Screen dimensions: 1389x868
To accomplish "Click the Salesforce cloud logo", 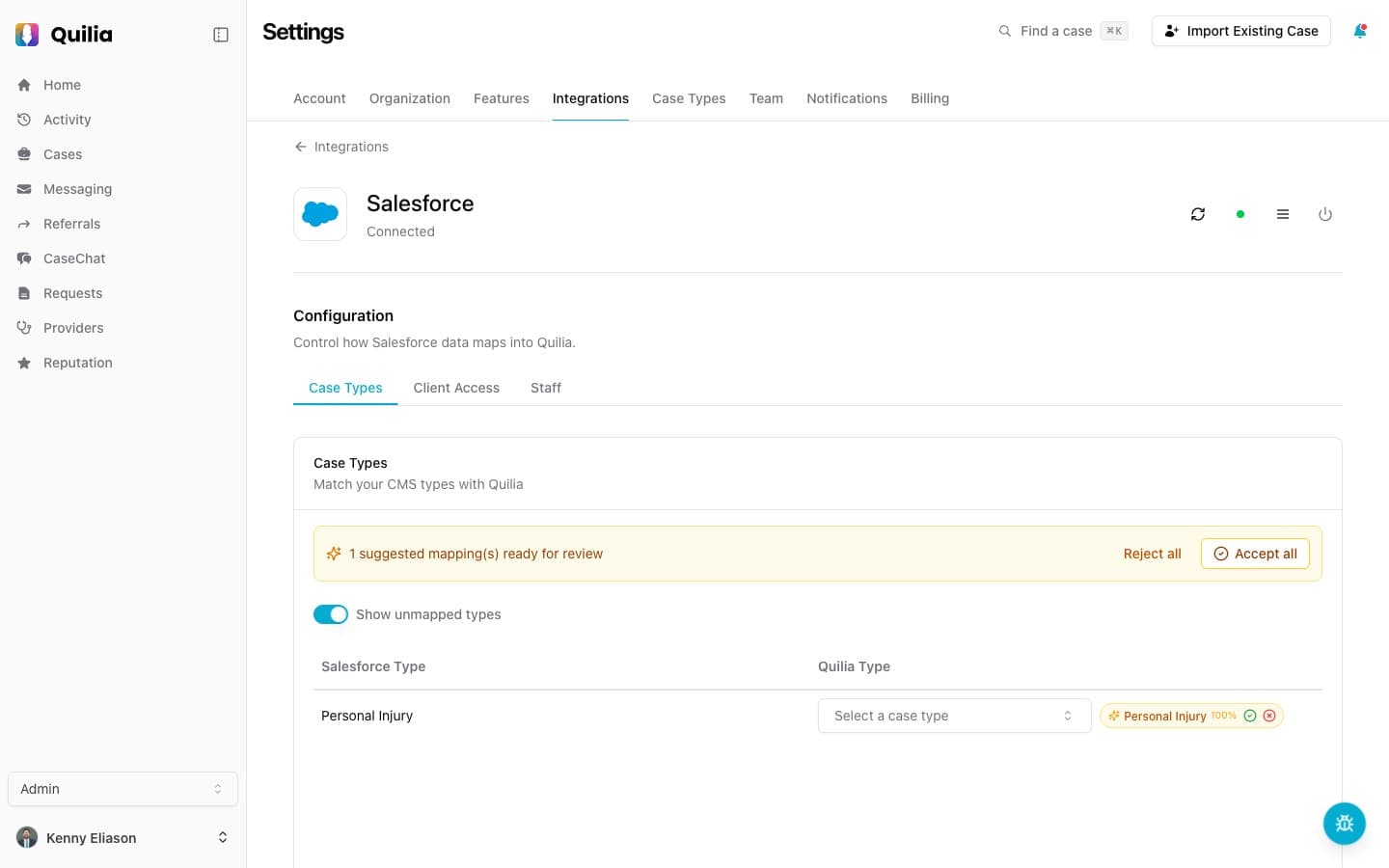I will 320,214.
